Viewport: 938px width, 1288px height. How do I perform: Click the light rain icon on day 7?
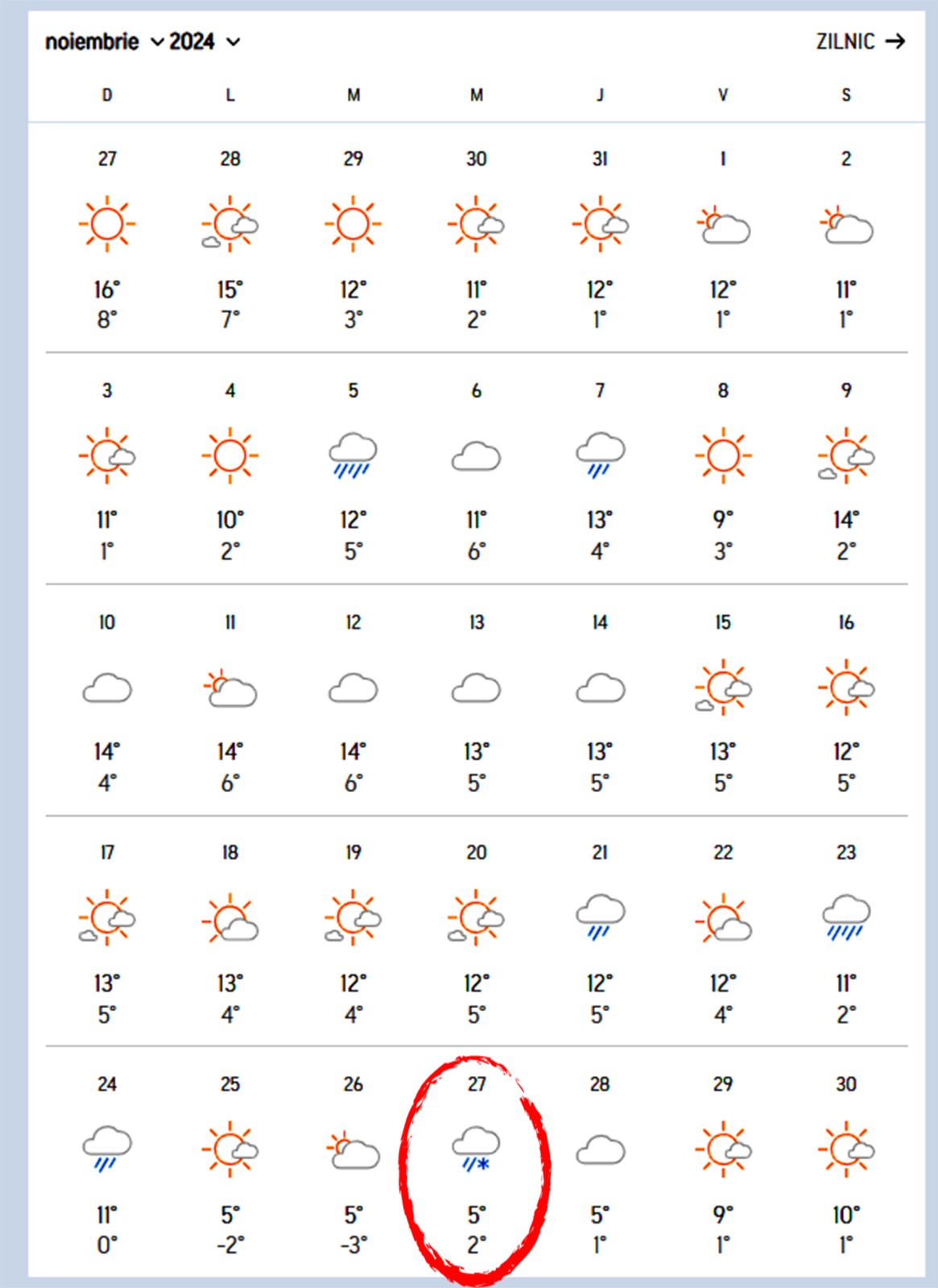coord(600,455)
